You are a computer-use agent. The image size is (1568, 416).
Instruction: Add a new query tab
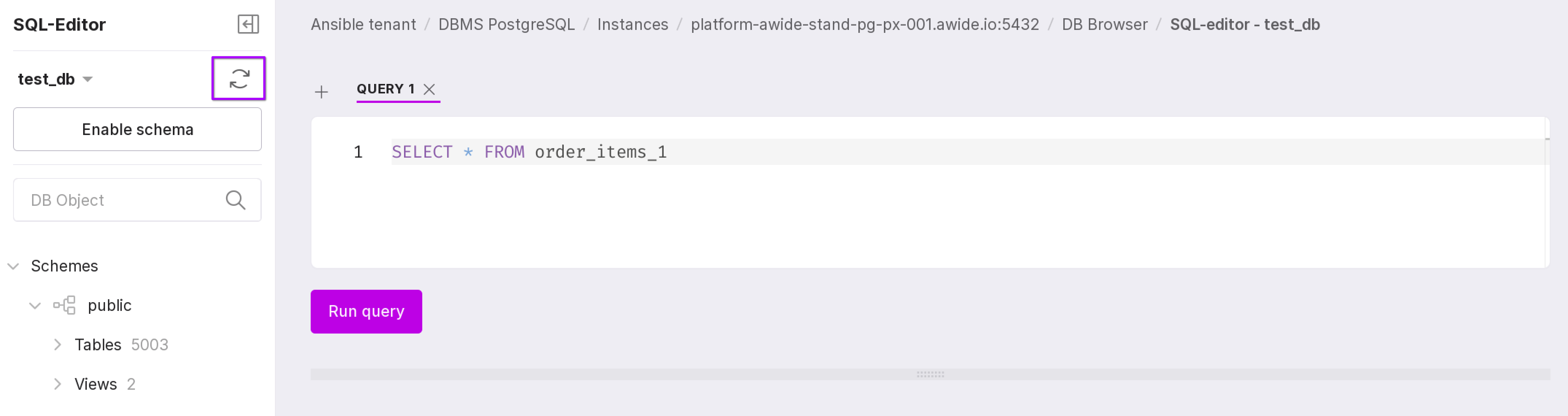[321, 92]
